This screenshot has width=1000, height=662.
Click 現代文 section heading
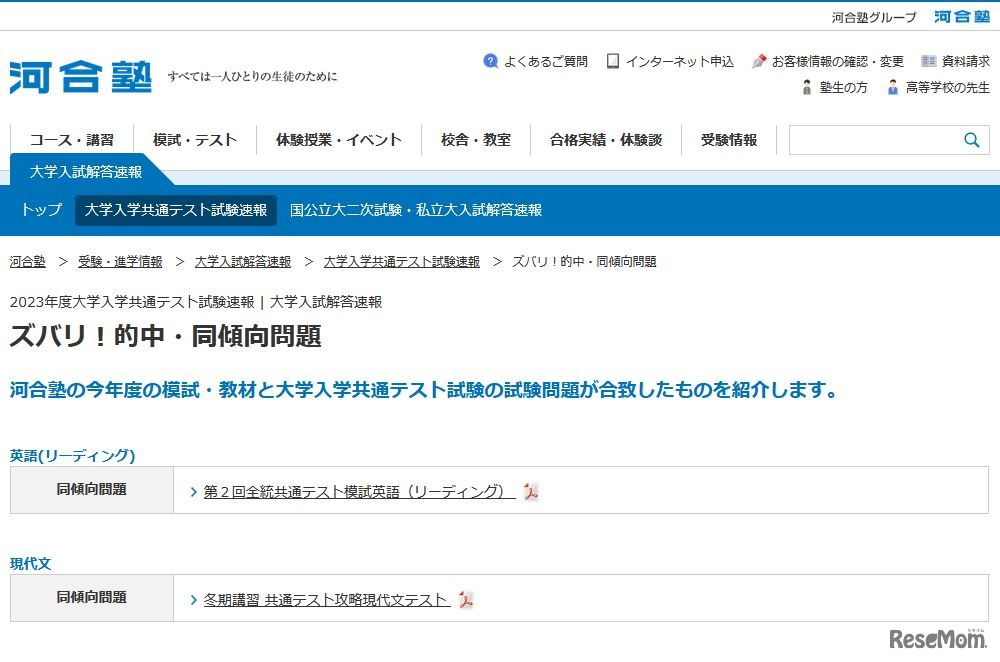[30, 564]
